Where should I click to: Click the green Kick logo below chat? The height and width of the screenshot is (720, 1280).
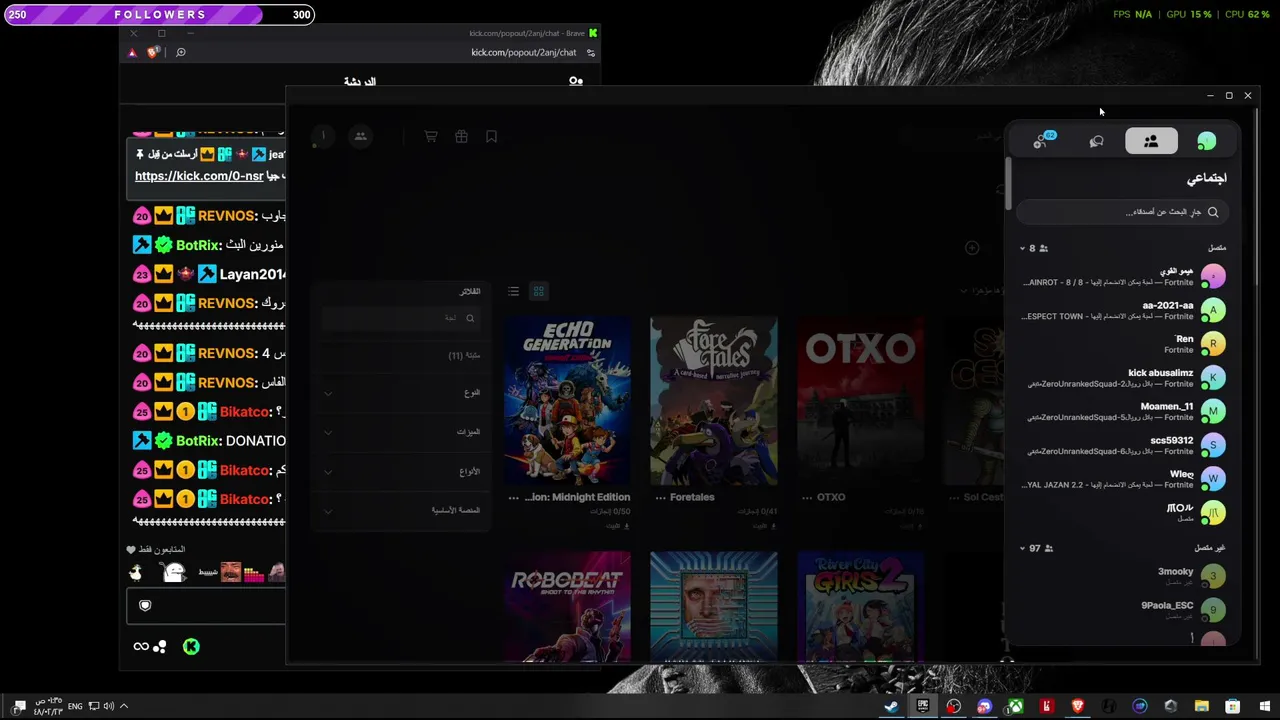pyautogui.click(x=191, y=647)
